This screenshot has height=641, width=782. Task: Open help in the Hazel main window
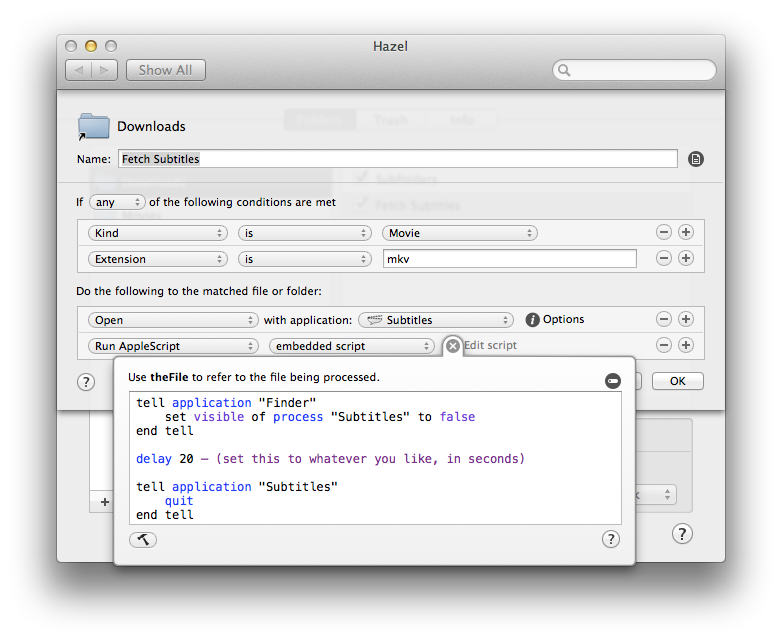pos(682,534)
